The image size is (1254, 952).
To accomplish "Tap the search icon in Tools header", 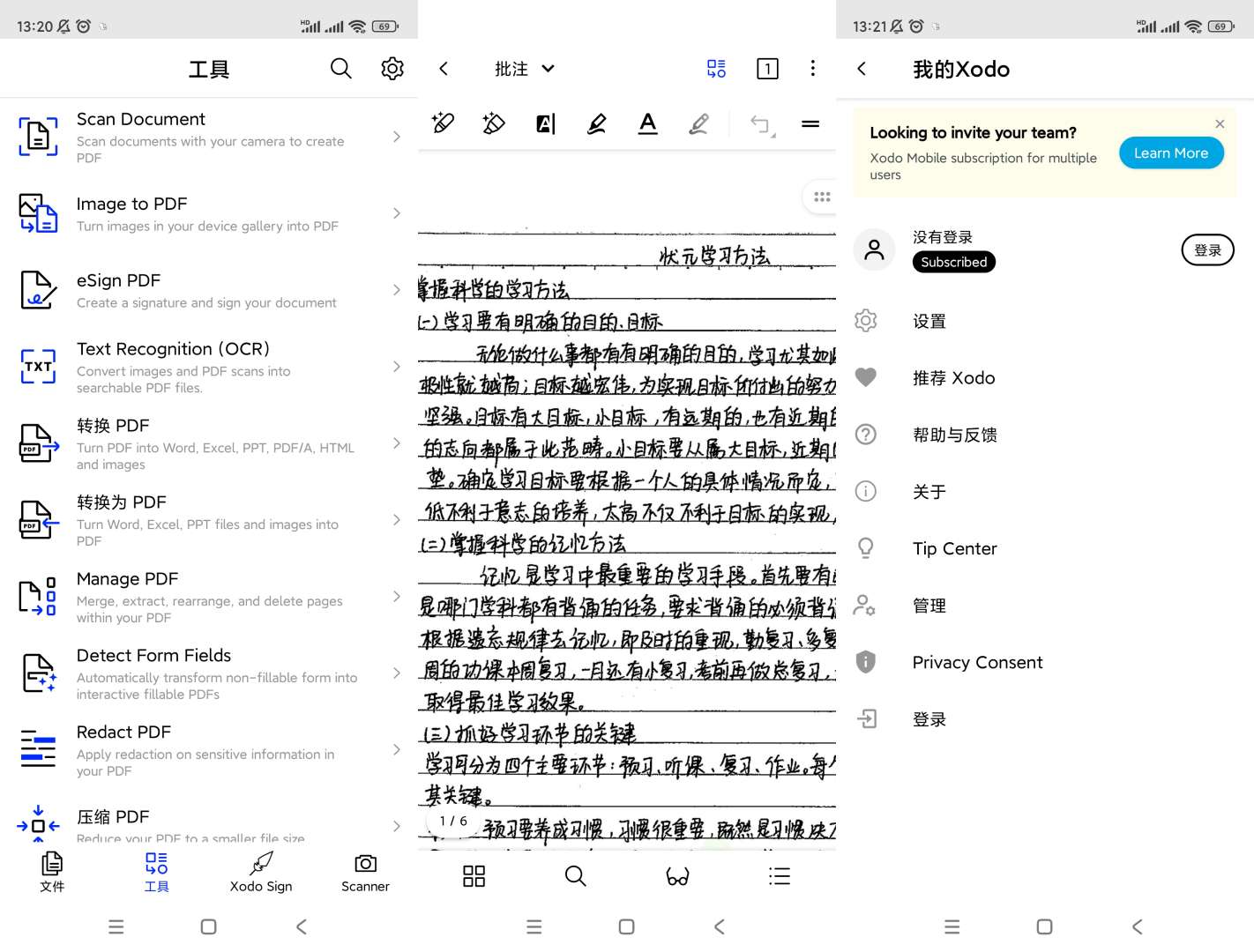I will [340, 69].
